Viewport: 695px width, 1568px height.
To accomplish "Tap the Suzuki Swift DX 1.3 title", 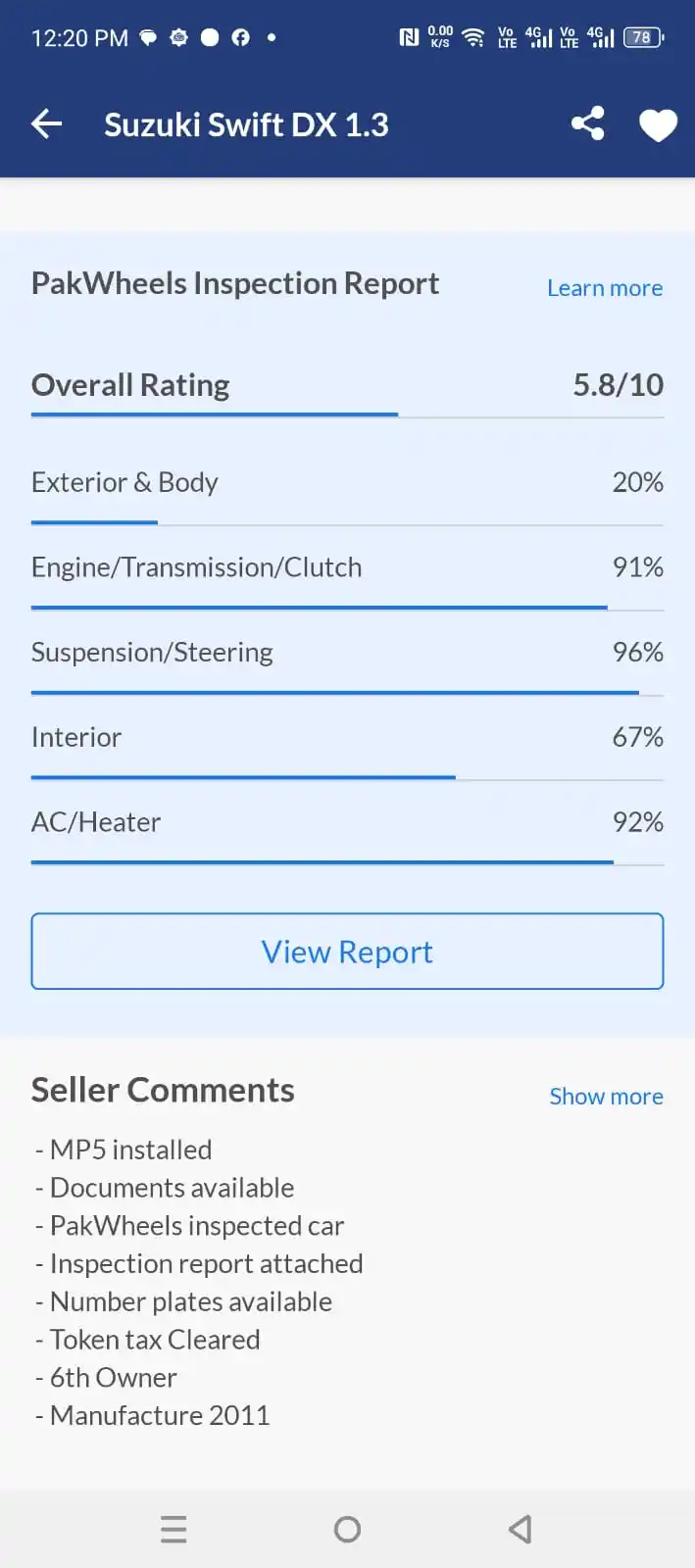I will click(246, 125).
